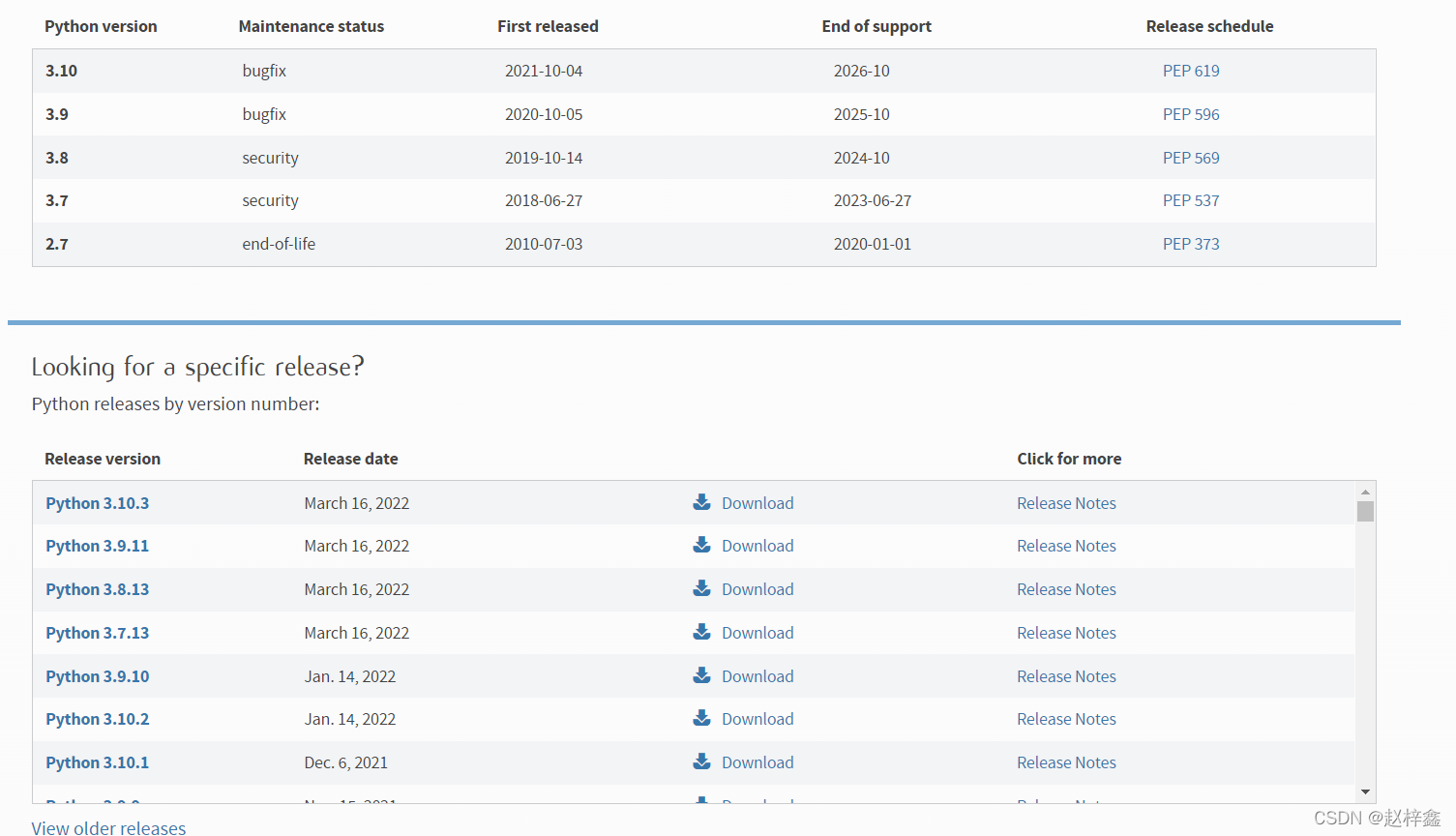Image resolution: width=1456 pixels, height=836 pixels.
Task: Click the Click for more column header
Action: [1069, 459]
